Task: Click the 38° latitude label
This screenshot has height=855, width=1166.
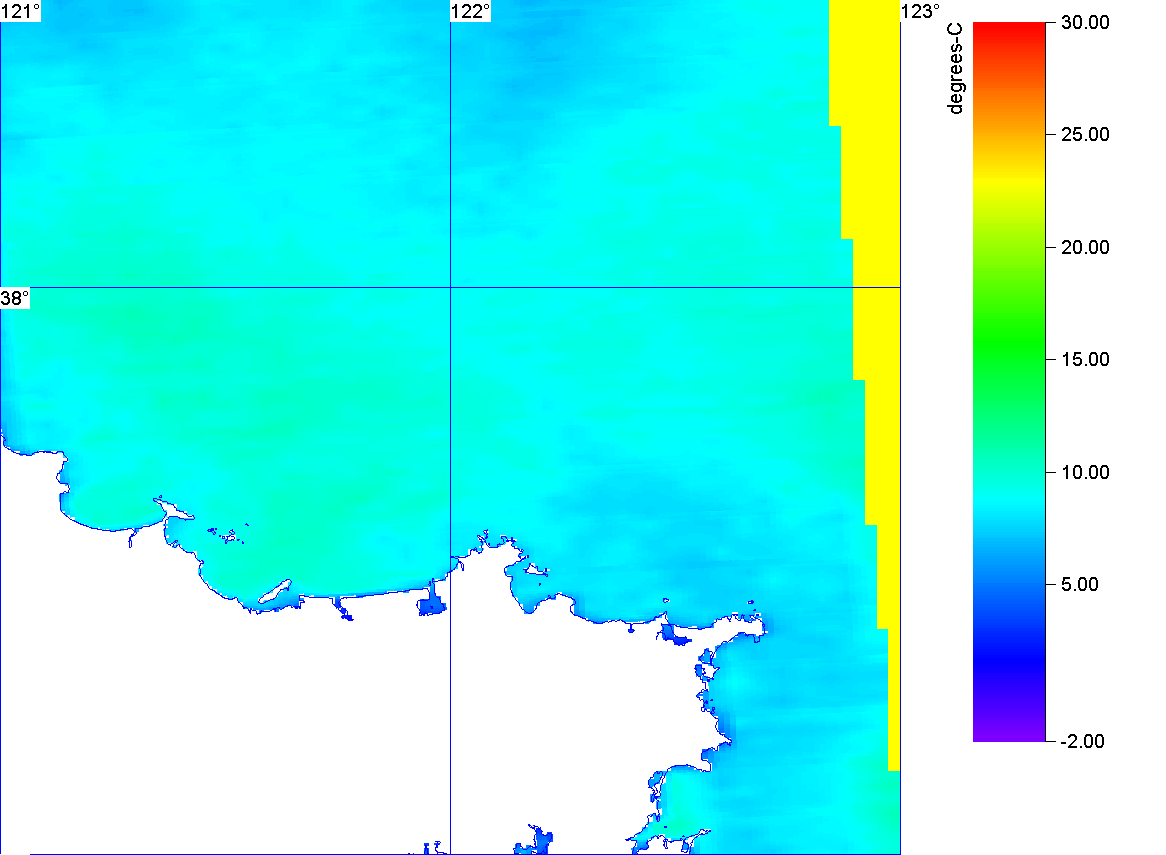Action: click(x=15, y=298)
